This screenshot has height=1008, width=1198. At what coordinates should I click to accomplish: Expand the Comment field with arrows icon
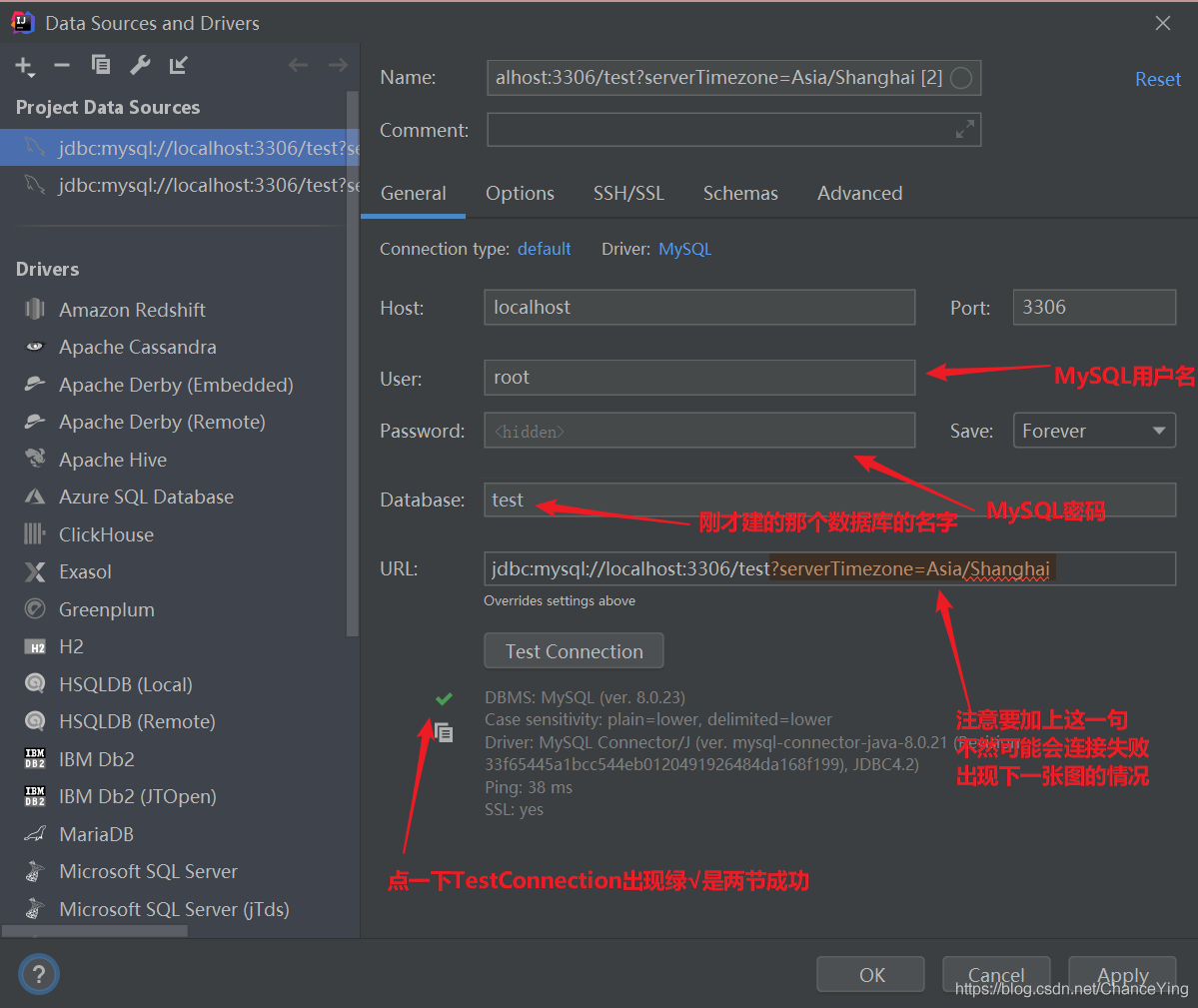tap(965, 129)
